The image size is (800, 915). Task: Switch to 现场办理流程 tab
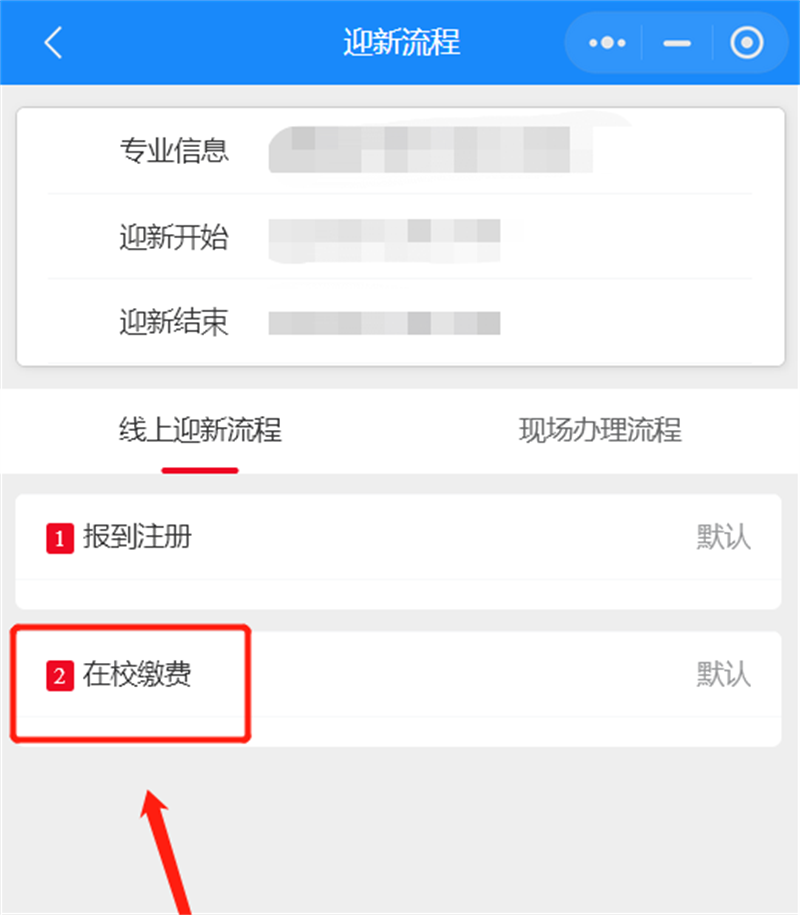(600, 430)
